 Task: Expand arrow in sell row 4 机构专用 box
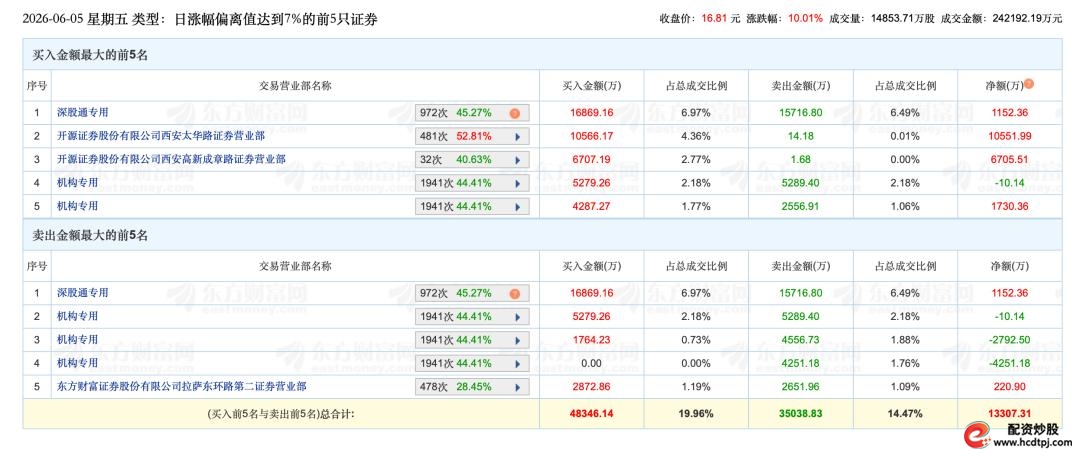[x=518, y=364]
